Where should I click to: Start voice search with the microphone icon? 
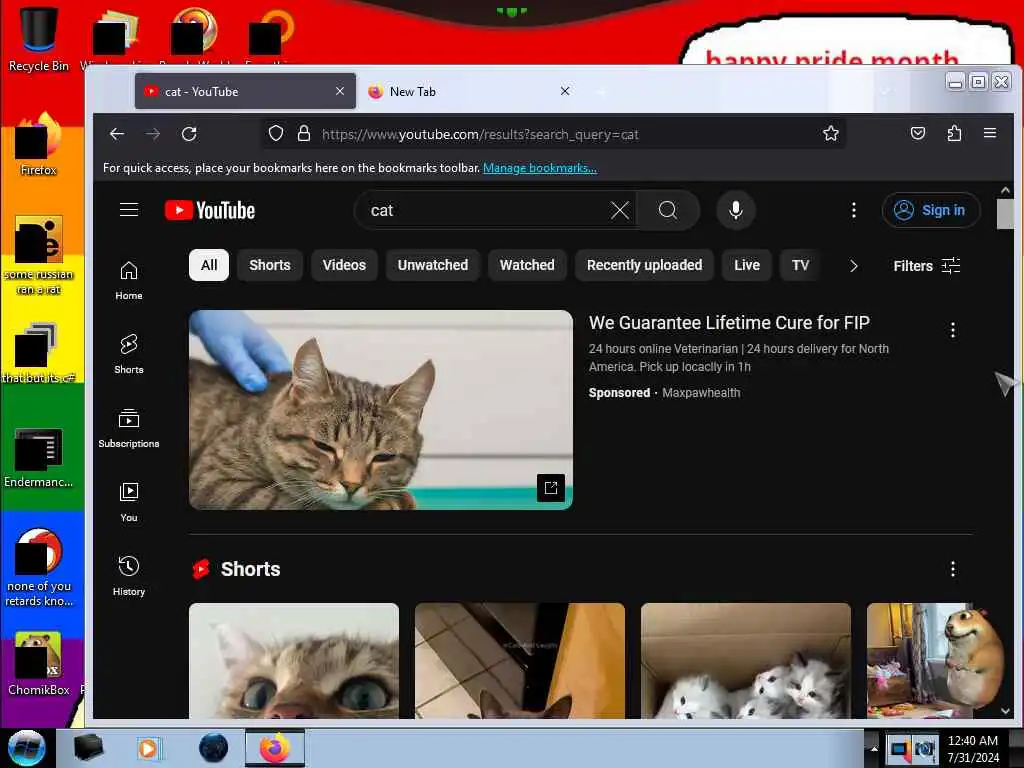pyautogui.click(x=735, y=210)
